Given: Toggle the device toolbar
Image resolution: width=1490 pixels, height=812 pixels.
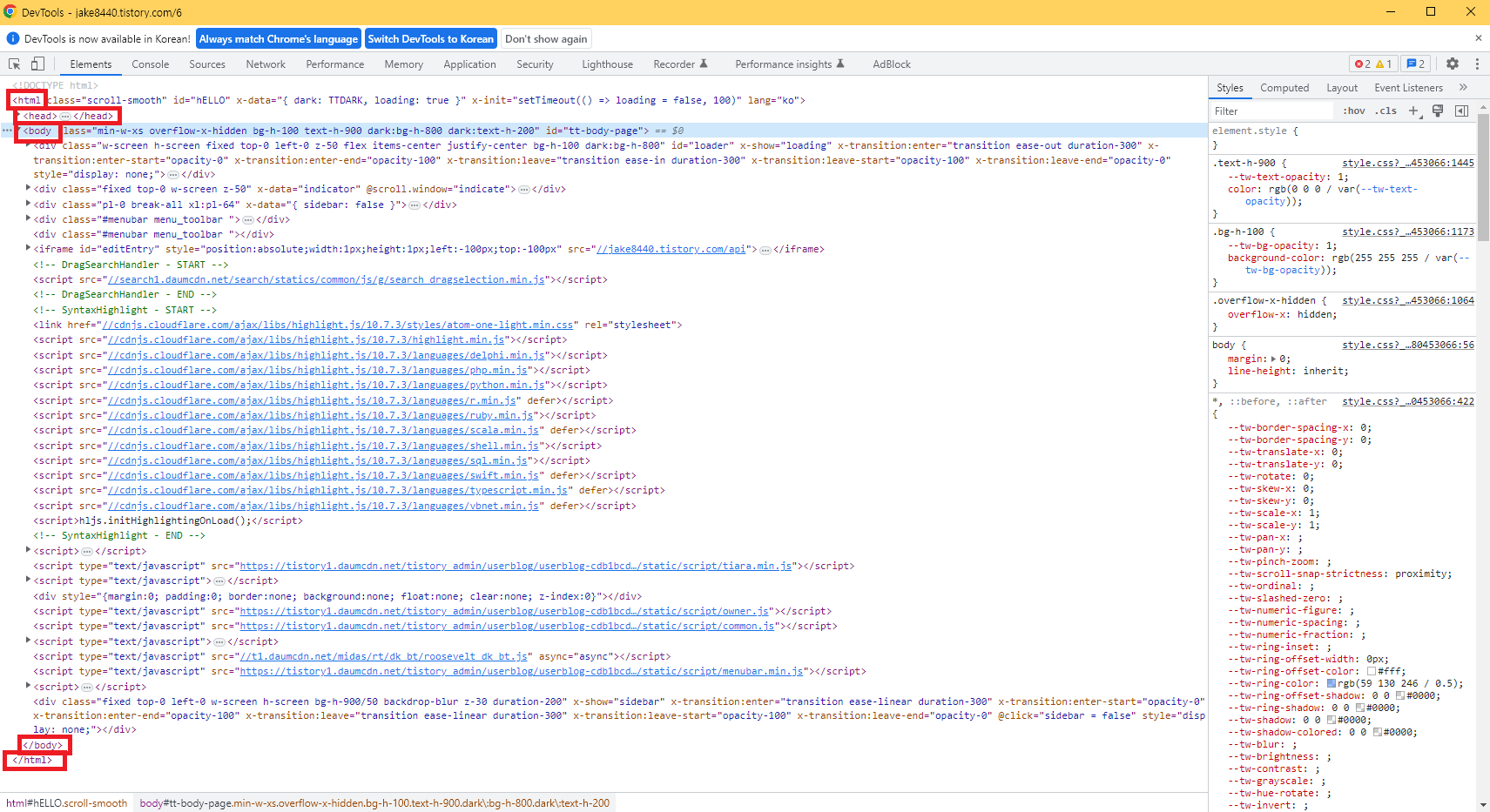Looking at the screenshot, I should coord(37,64).
